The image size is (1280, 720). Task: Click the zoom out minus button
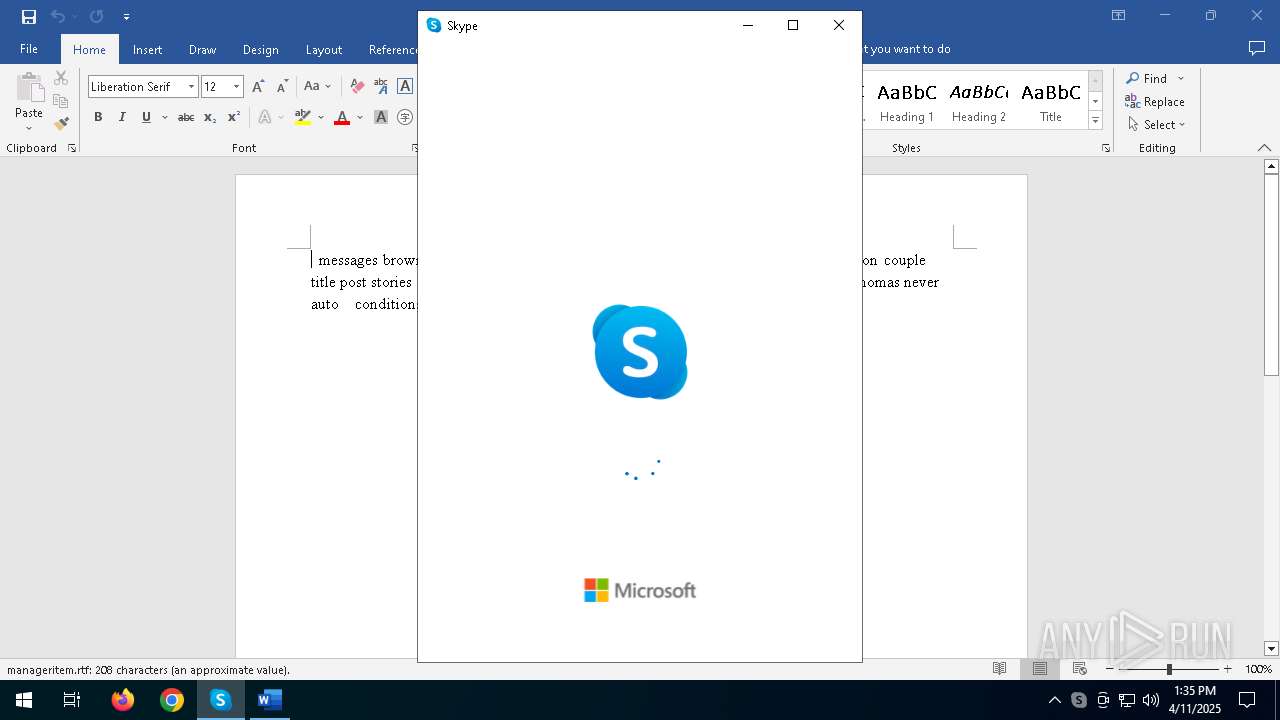point(1110,669)
